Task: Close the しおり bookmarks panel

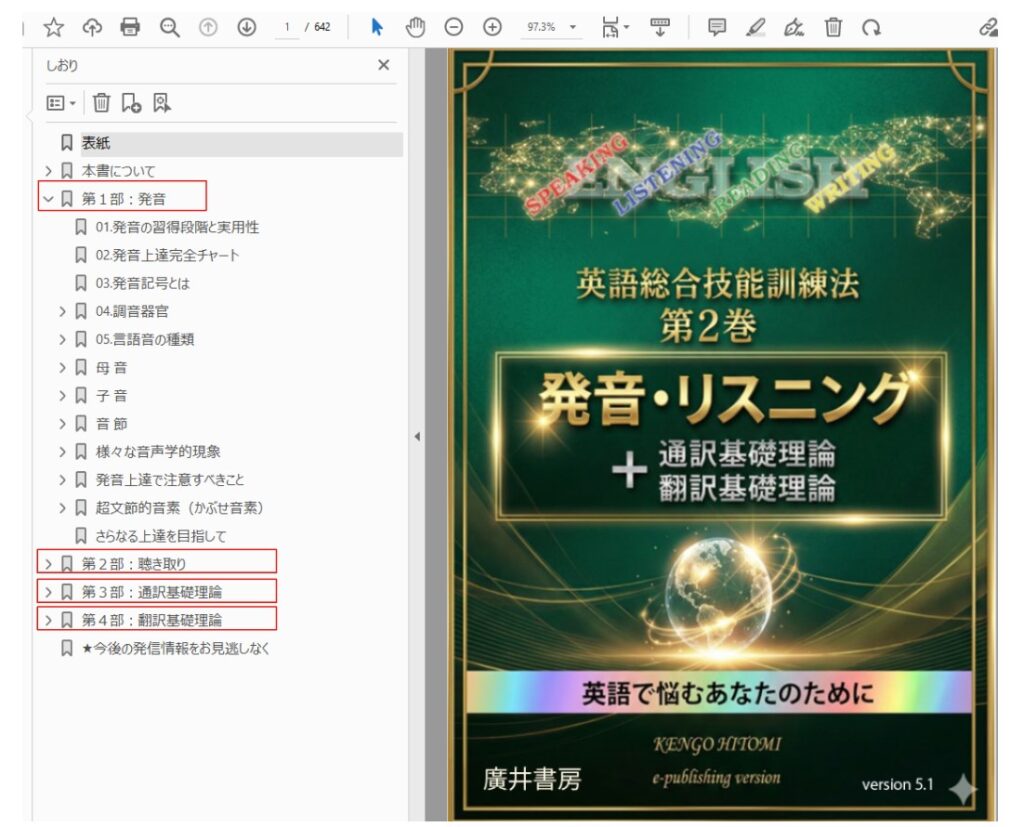Action: (x=383, y=65)
